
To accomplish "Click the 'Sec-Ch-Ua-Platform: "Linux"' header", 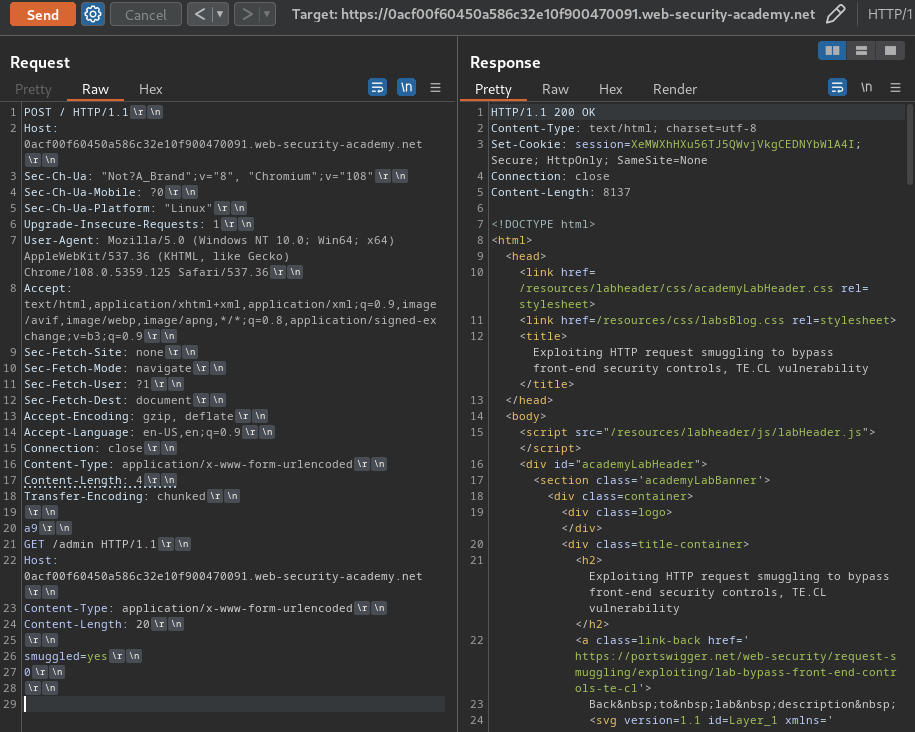I will pyautogui.click(x=118, y=208).
